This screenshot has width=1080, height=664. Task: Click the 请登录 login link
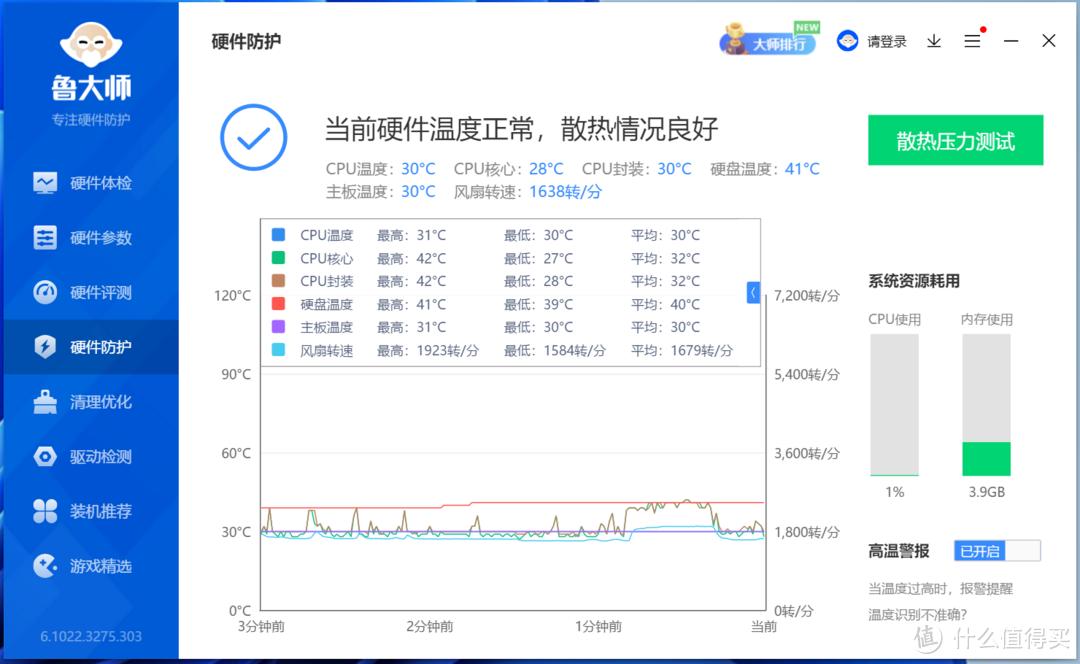tap(885, 41)
